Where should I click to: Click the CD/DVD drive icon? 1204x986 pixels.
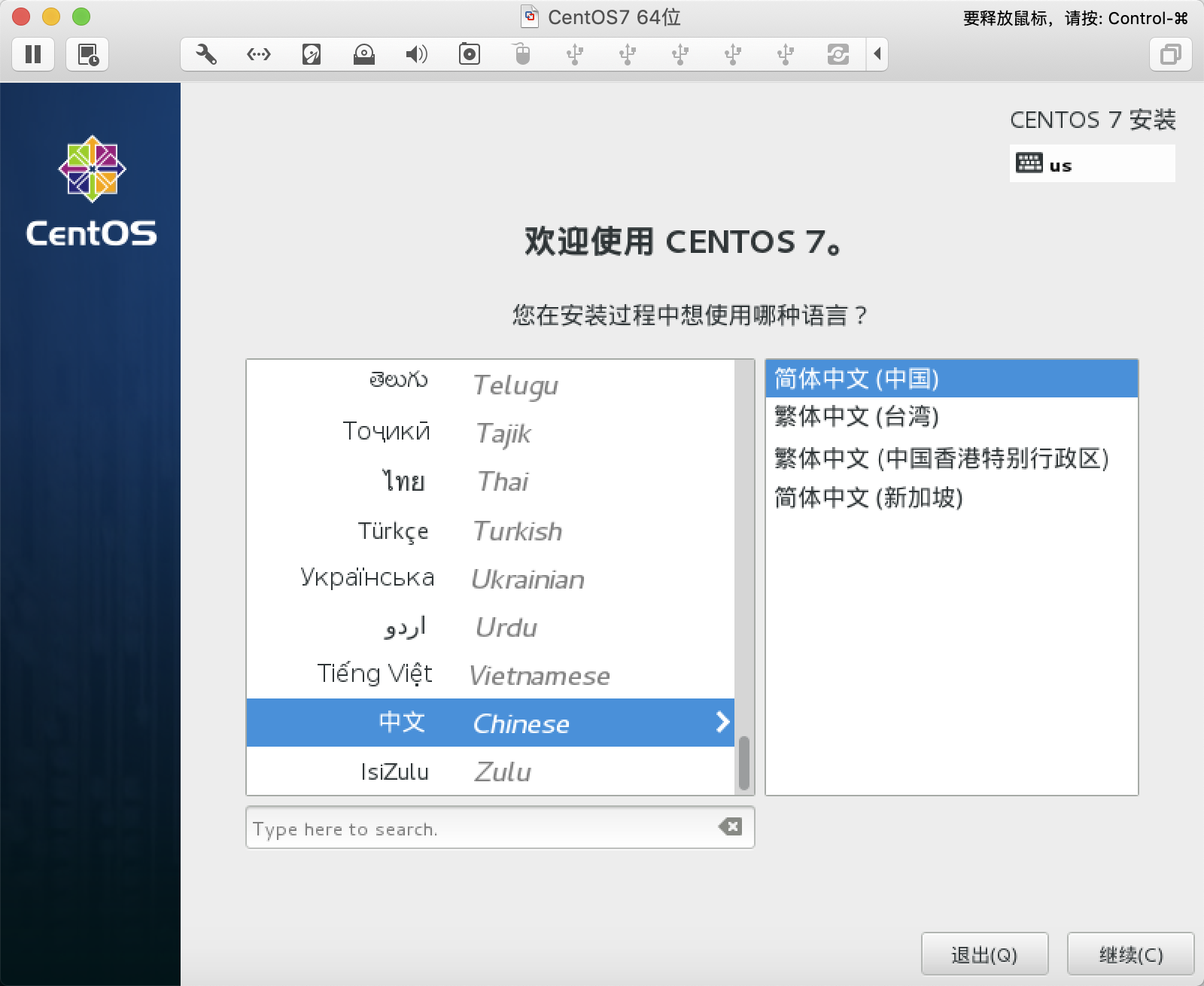click(x=364, y=54)
